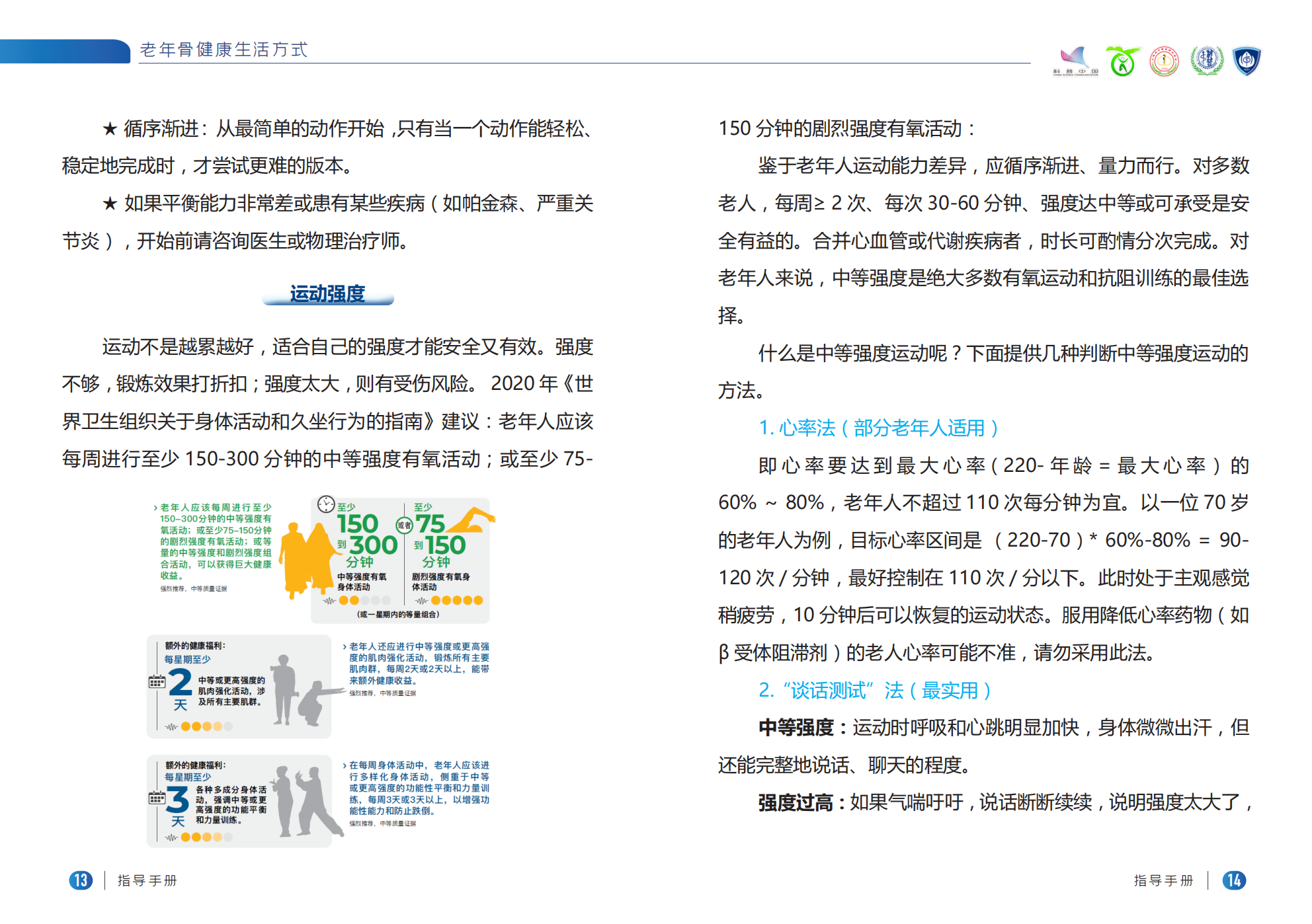Viewport: 1312px width, 924px height.
Task: Click the calendar icon beside 3 天
Action: (x=157, y=798)
